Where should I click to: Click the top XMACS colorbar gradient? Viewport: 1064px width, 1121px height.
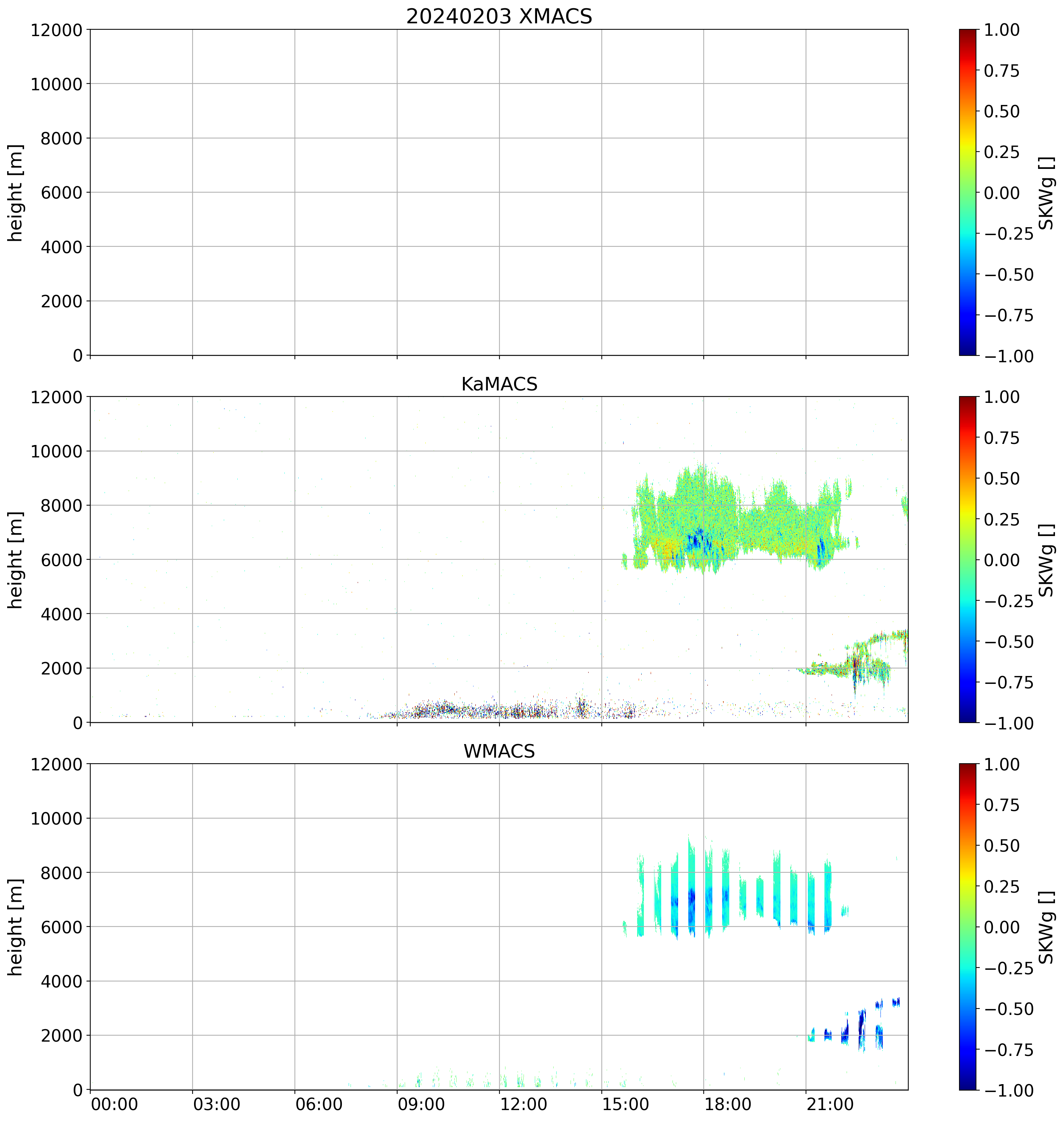[968, 192]
